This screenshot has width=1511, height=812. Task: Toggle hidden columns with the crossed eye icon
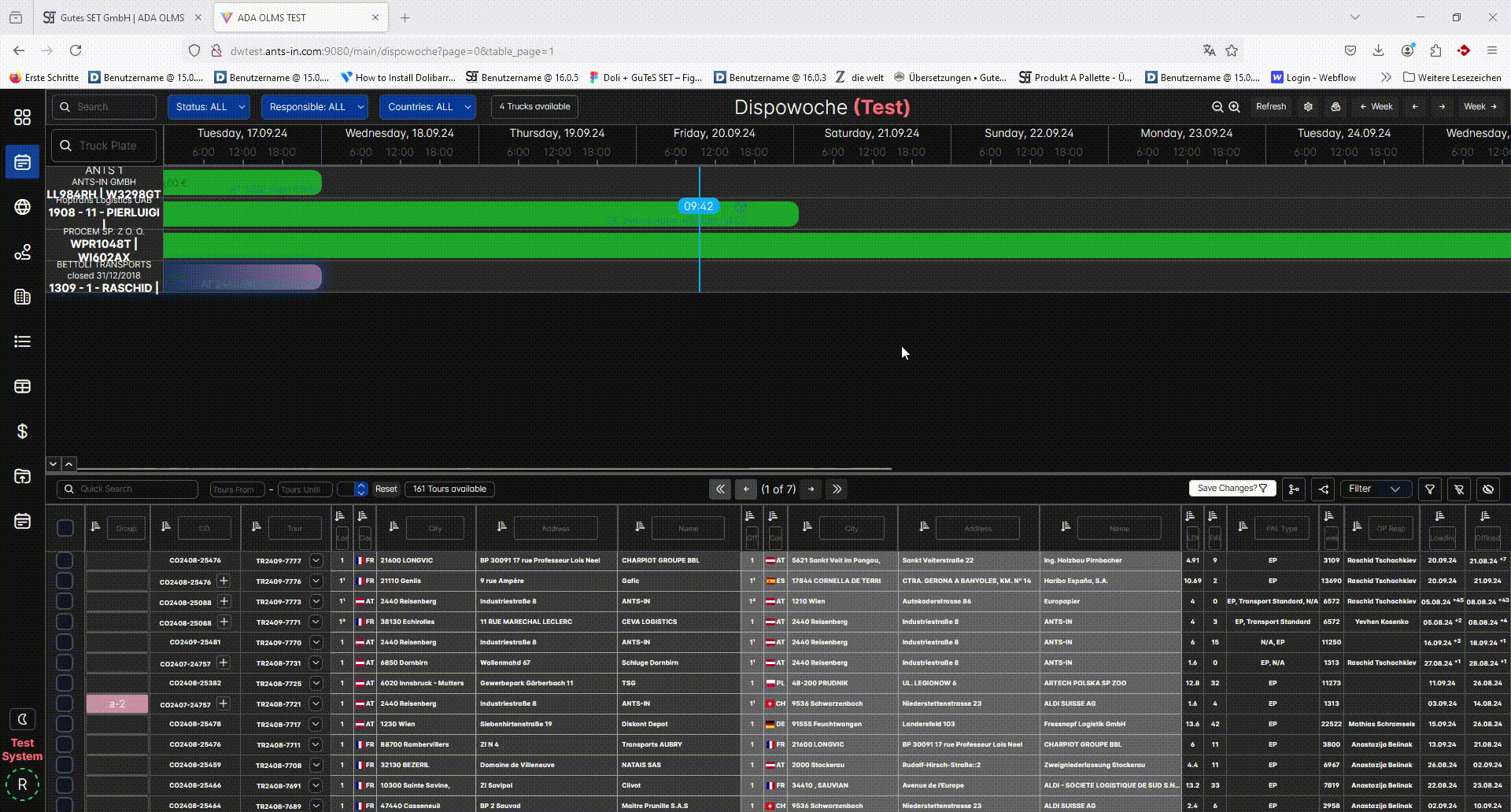1488,489
